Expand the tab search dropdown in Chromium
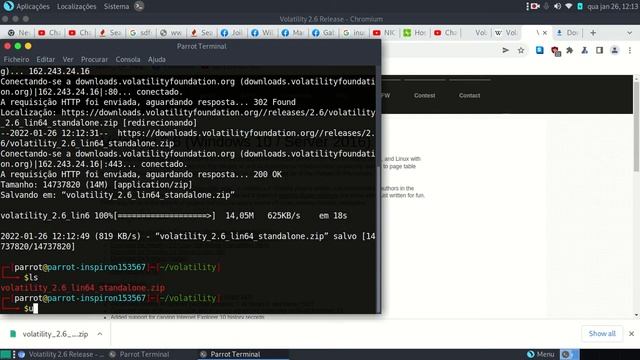 [629, 33]
